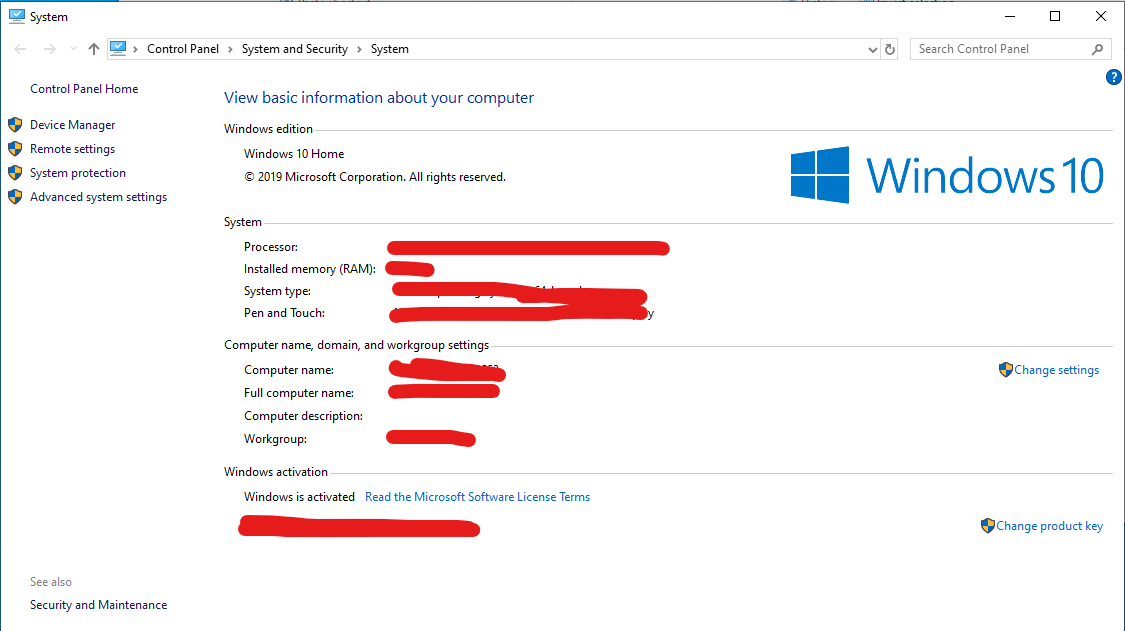The height and width of the screenshot is (631, 1125).
Task: Minimize the System window
Action: point(1009,16)
